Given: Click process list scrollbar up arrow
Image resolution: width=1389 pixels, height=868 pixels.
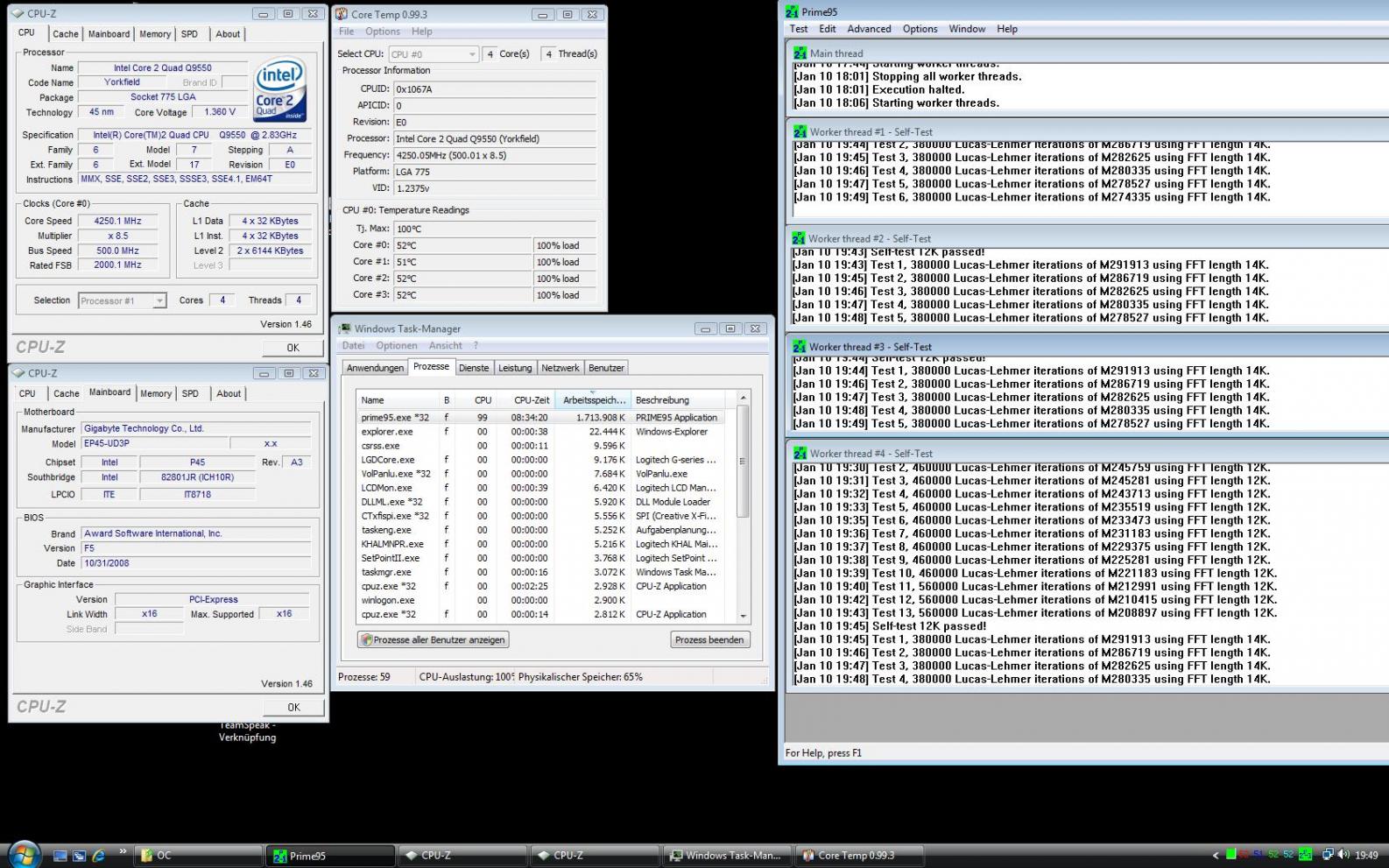Looking at the screenshot, I should pyautogui.click(x=743, y=398).
